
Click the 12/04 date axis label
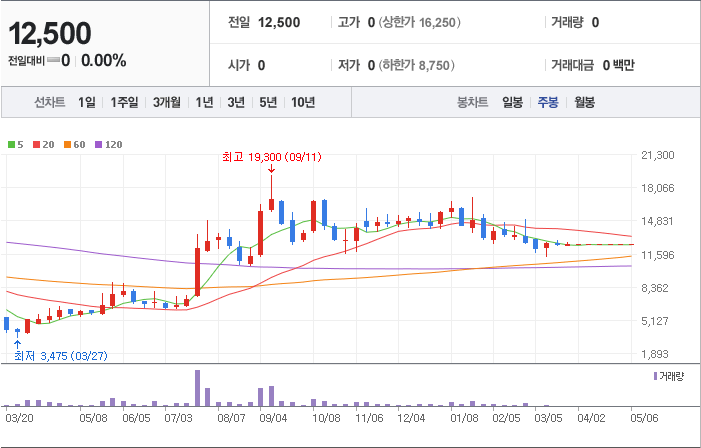pos(411,418)
